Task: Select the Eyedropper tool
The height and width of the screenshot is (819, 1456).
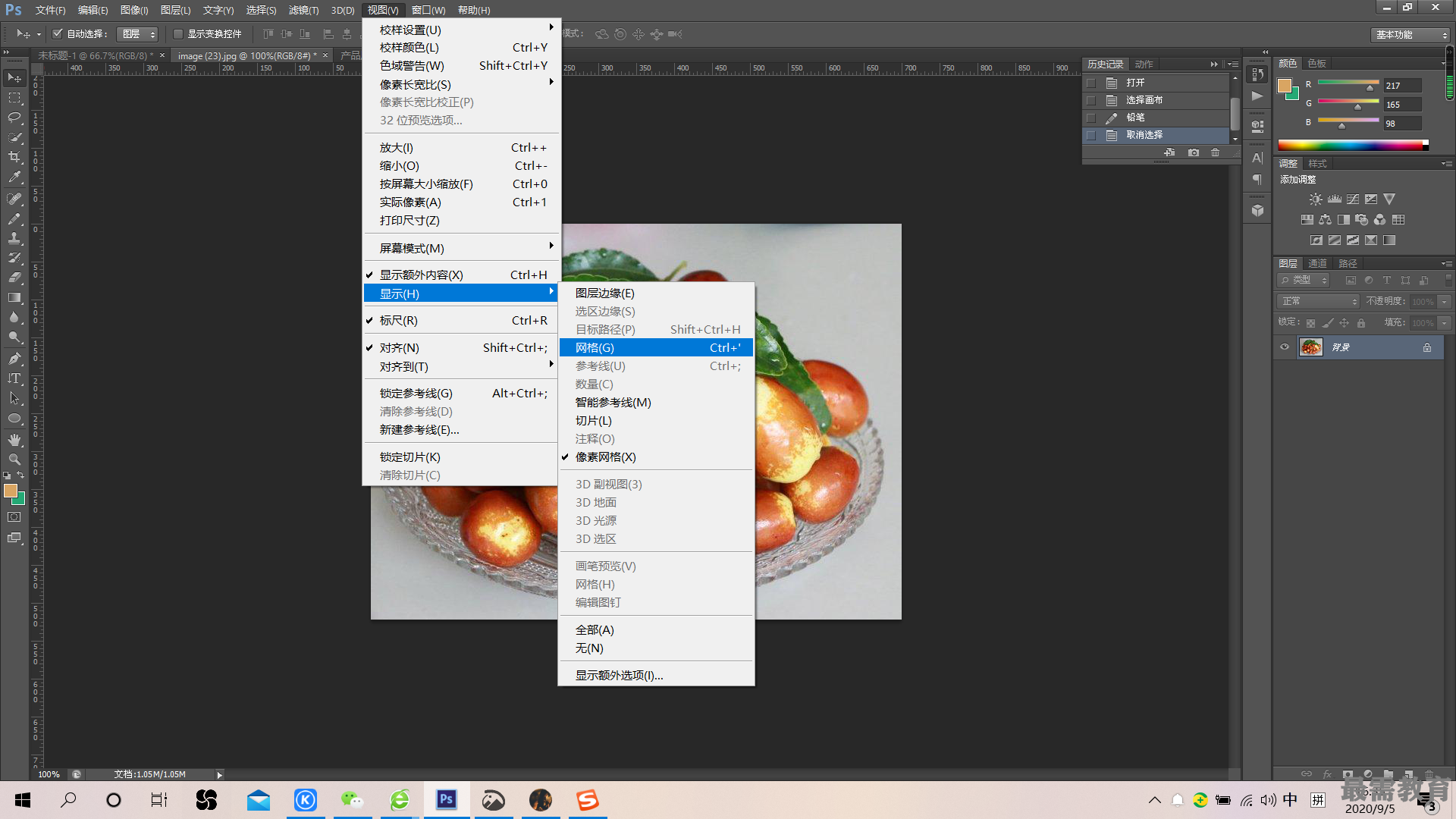Action: 14,177
